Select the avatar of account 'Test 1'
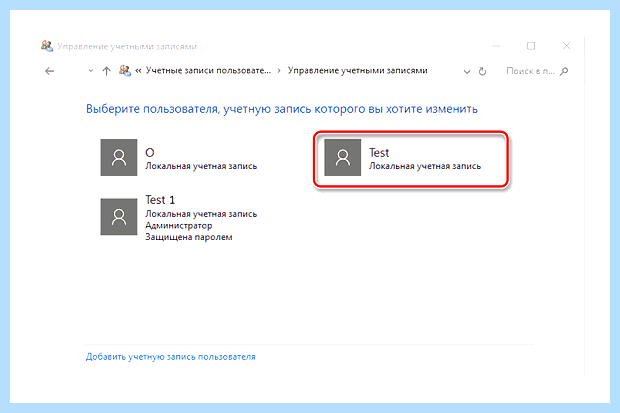 click(119, 217)
